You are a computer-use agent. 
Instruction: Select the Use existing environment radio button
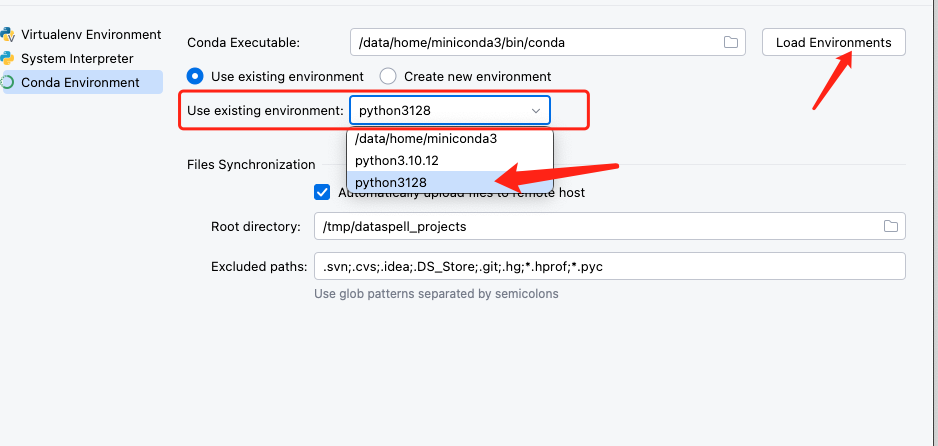[196, 76]
